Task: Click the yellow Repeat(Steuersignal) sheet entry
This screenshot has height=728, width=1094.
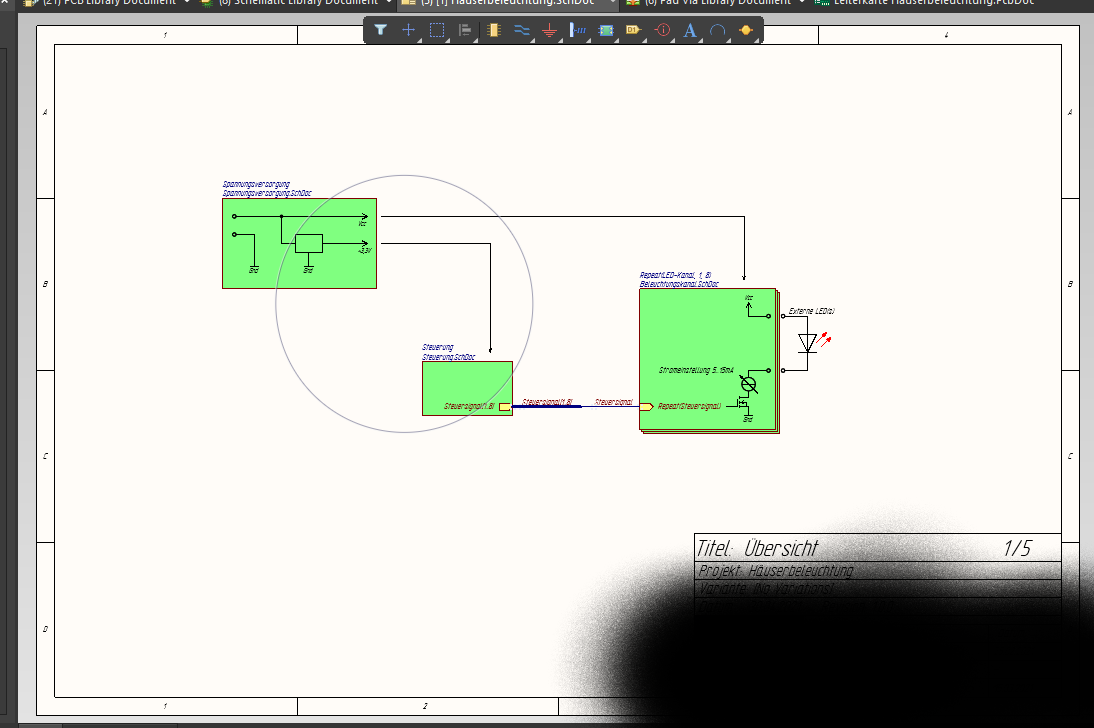Action: 646,406
